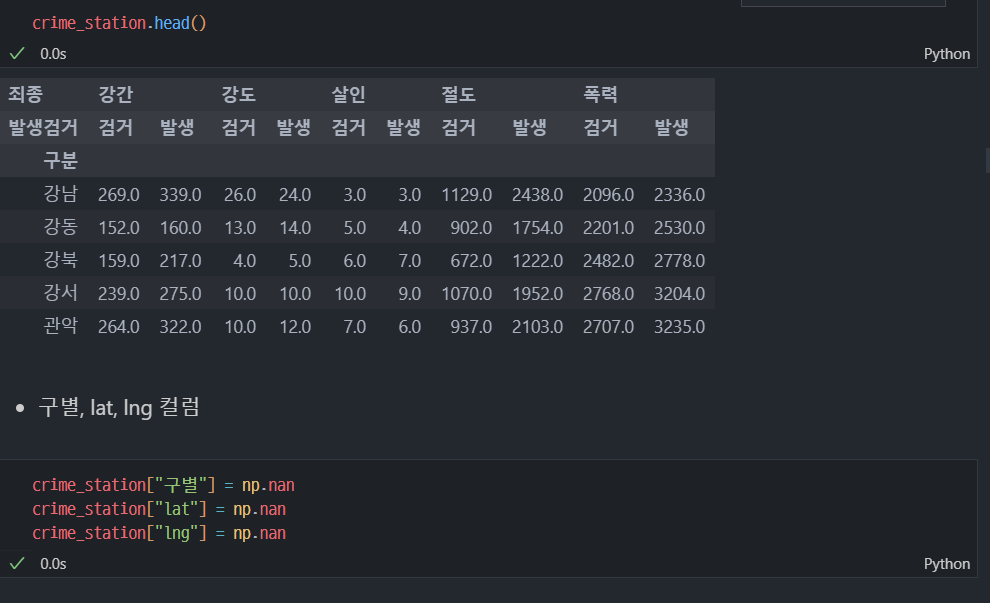
Task: Click the '구별, lat, lng 컬럼' markdown text
Action: (x=119, y=407)
